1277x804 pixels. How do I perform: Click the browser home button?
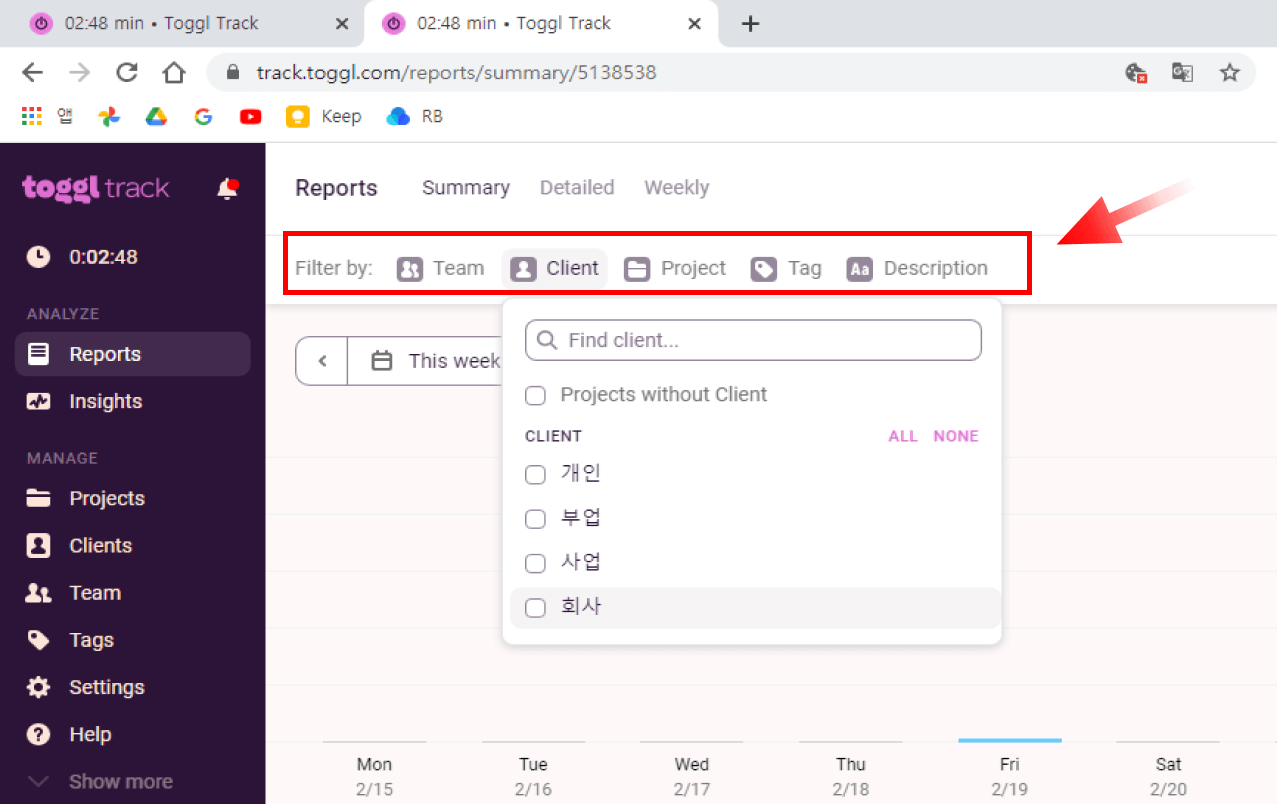click(x=174, y=72)
